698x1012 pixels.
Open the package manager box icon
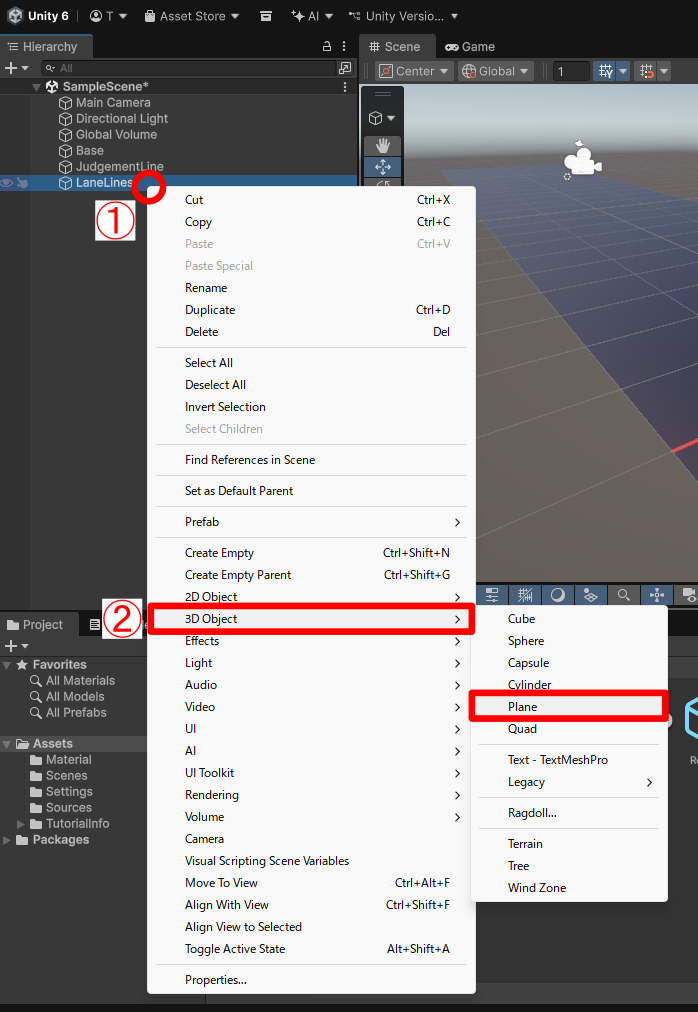tap(265, 16)
